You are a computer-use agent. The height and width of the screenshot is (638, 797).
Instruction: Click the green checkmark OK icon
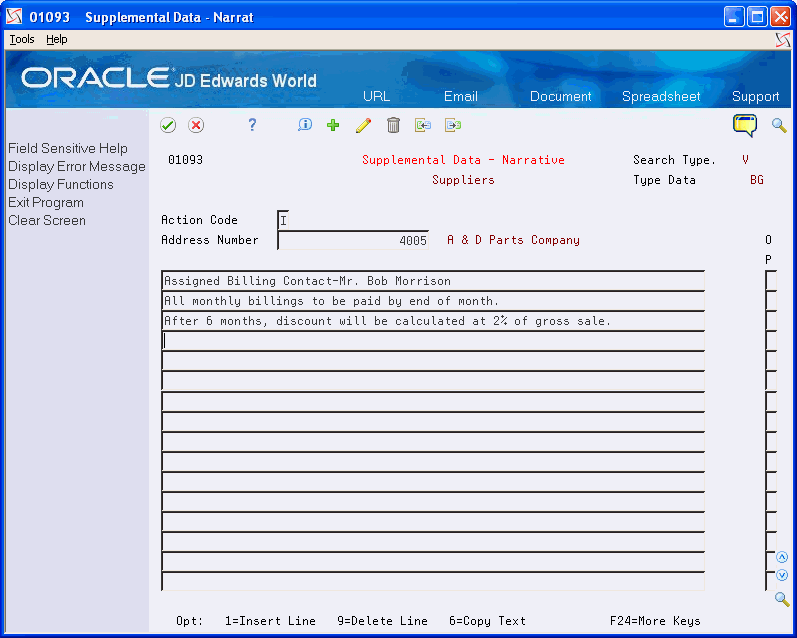click(168, 125)
